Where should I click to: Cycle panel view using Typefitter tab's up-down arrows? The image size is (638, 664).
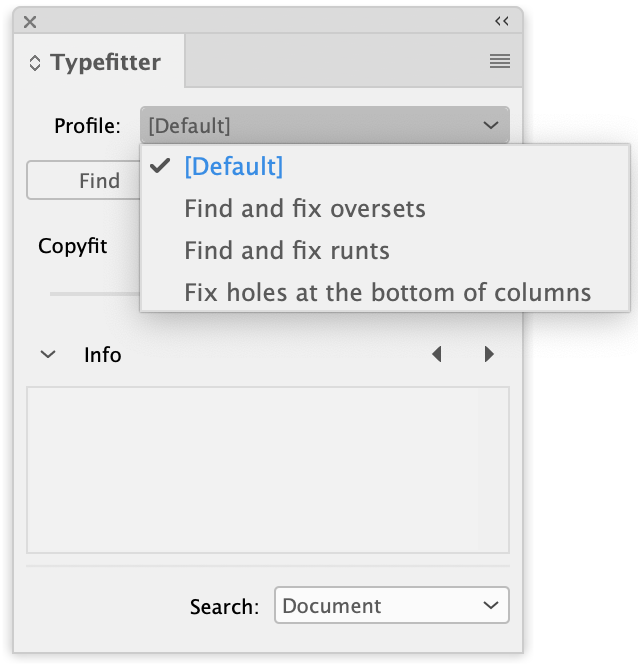tap(35, 63)
